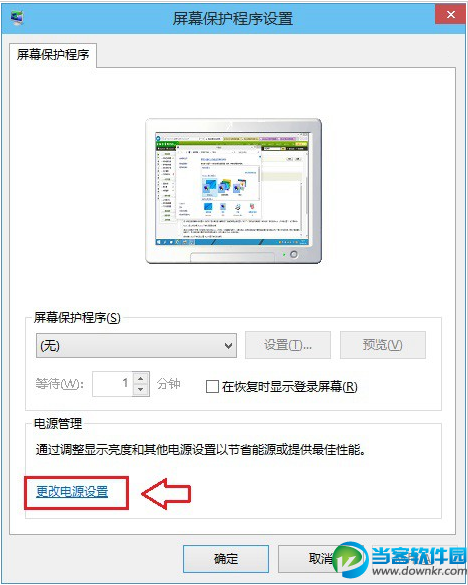Click the 预览(V) button
Screen dimensions: 468x585
tap(383, 345)
